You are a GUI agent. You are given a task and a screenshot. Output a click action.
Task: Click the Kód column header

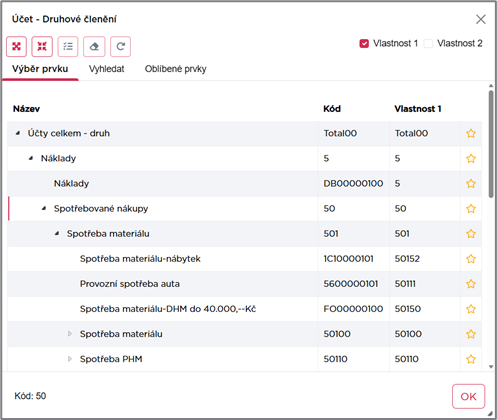coord(332,109)
